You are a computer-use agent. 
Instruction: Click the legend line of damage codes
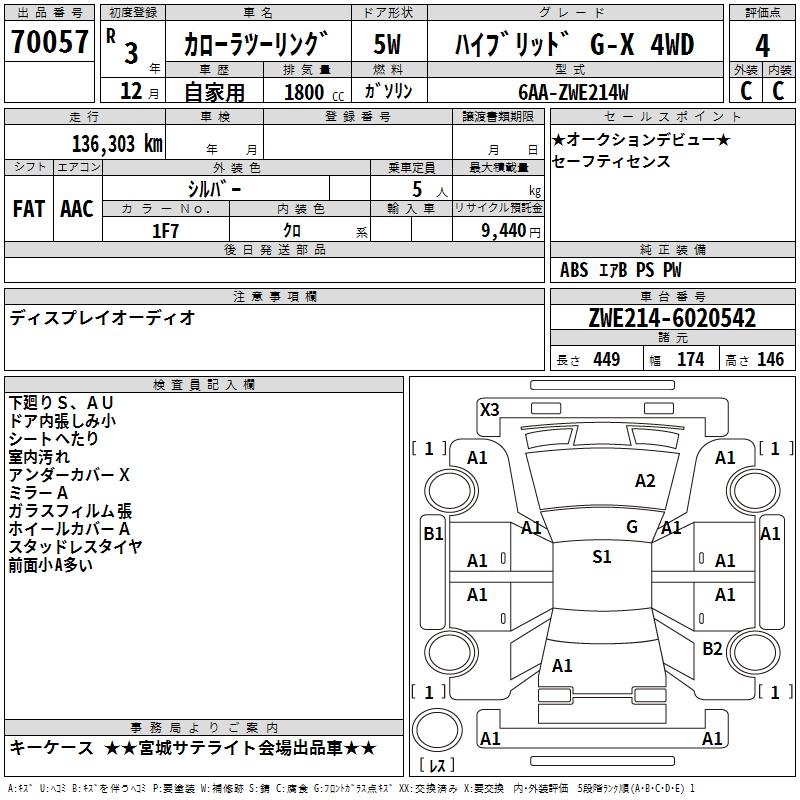[351, 788]
